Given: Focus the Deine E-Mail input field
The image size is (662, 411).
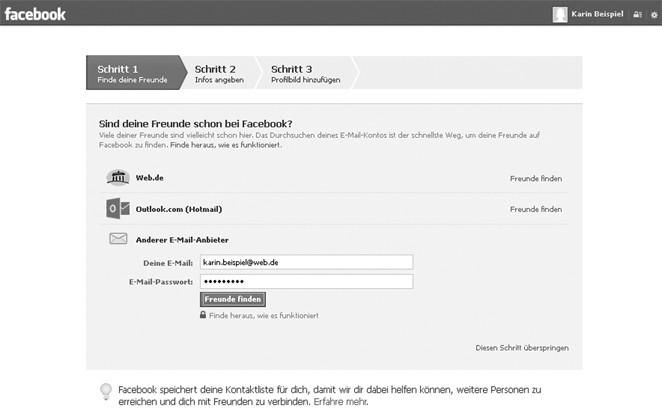Looking at the screenshot, I should (307, 262).
